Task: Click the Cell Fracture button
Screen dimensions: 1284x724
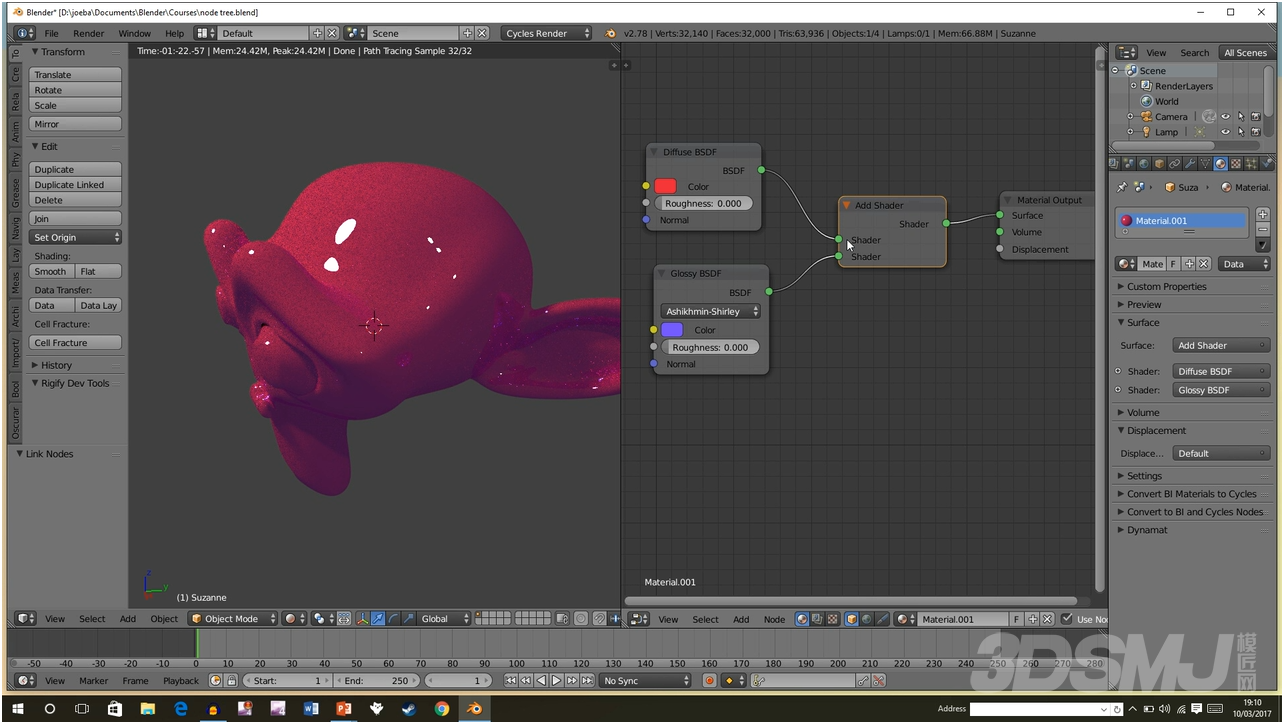Action: click(x=76, y=343)
